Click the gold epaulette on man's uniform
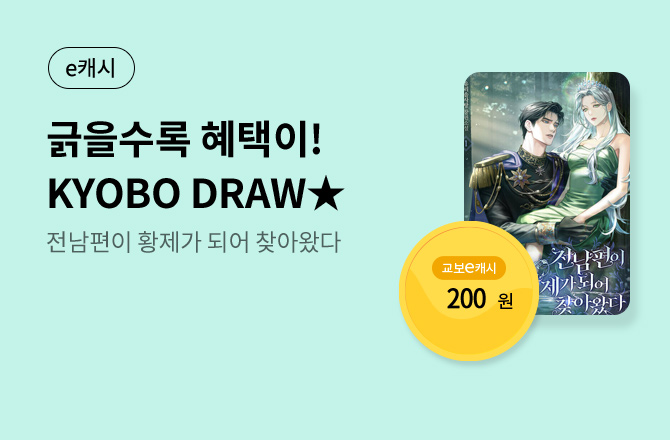Viewport: 670px width, 440px height. click(x=487, y=173)
